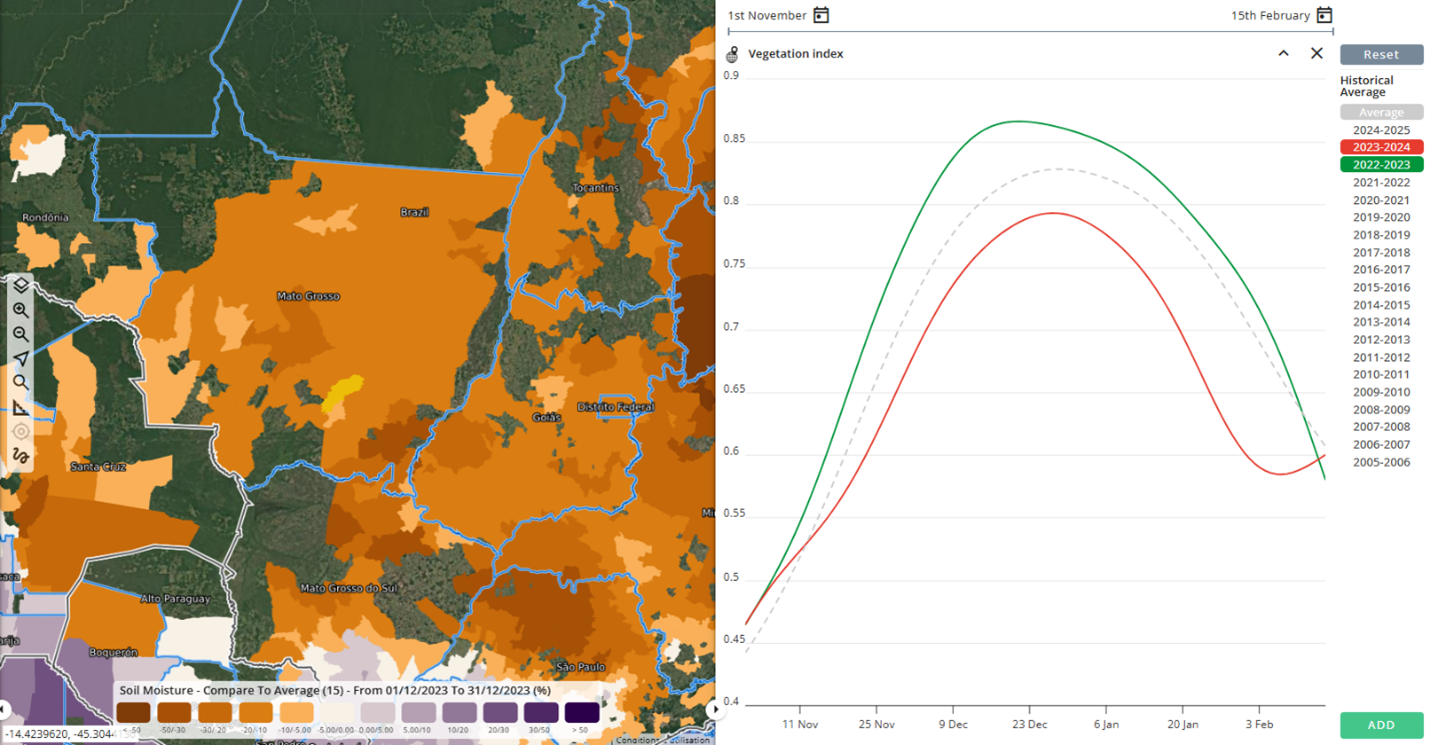Activate the freehand drawing tool
The image size is (1430, 745).
pyautogui.click(x=20, y=454)
